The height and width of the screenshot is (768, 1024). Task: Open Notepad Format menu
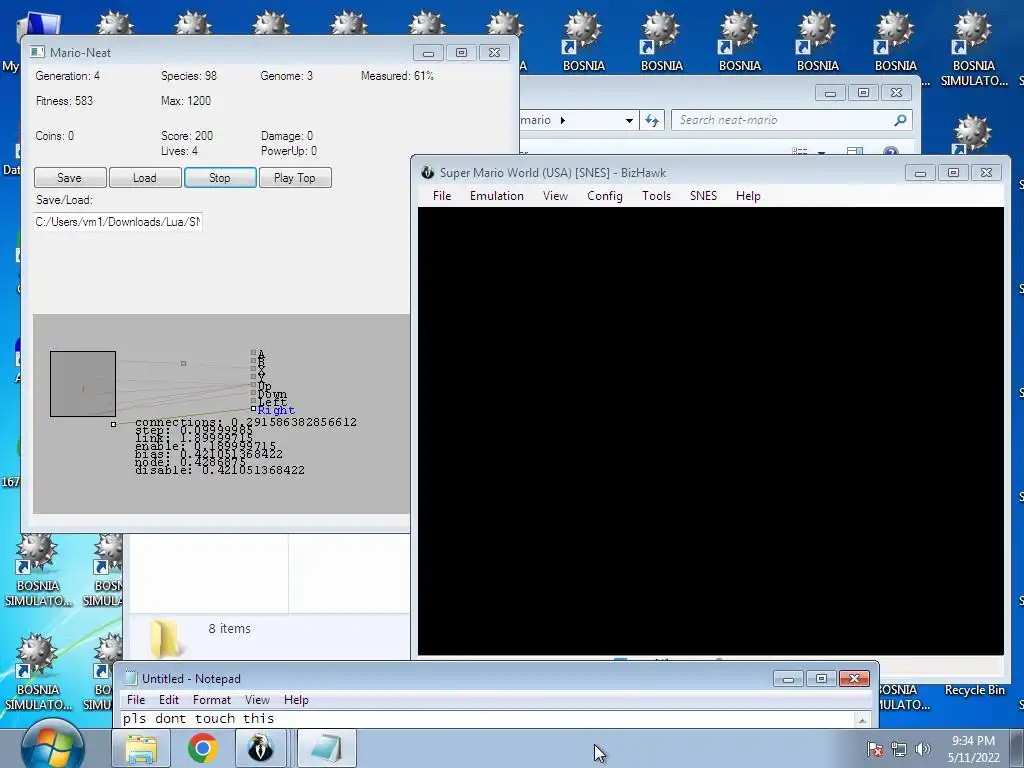click(x=212, y=699)
